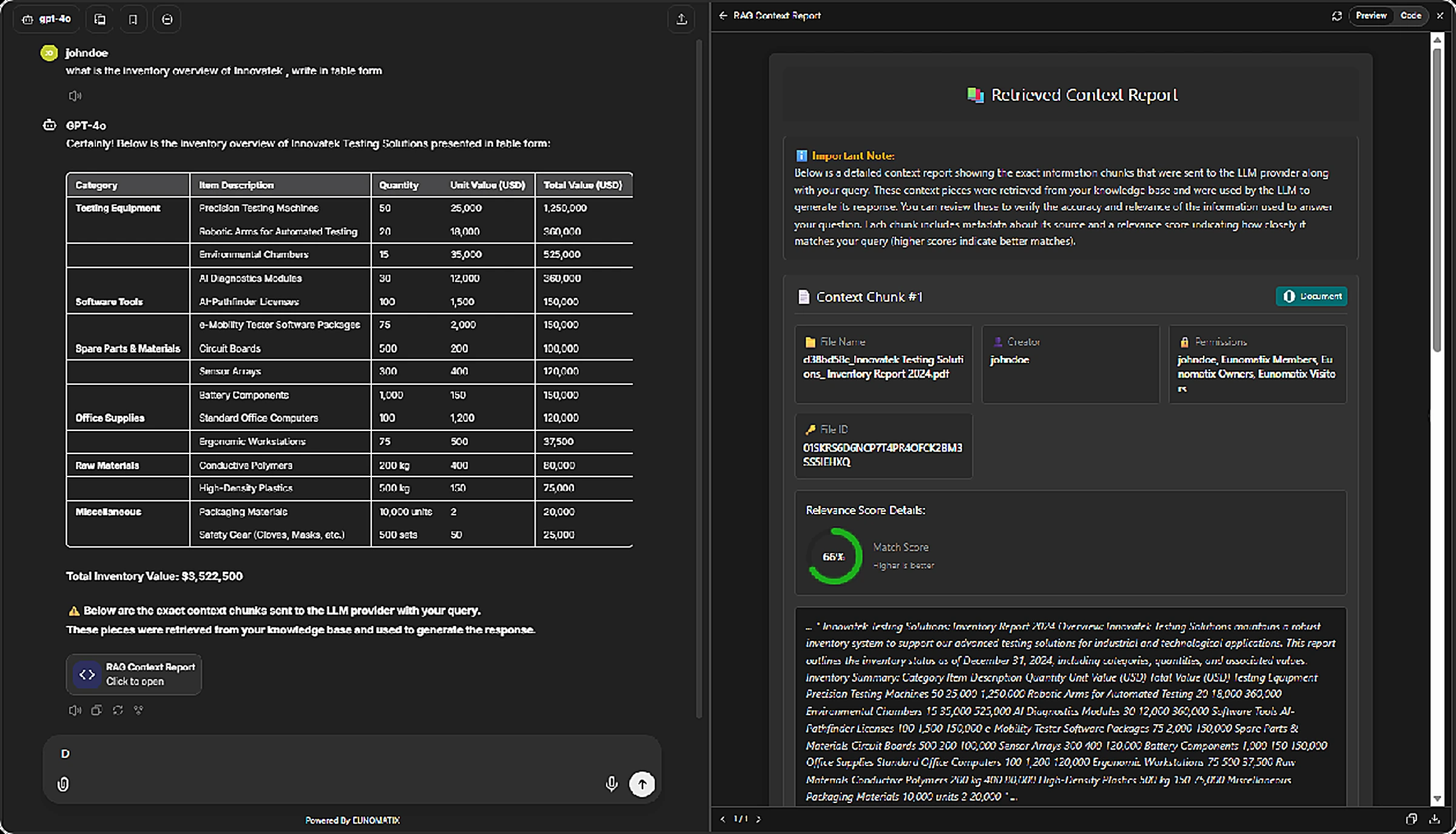Click the Document badge on Context Chunk #1
This screenshot has width=1456, height=834.
1311,296
